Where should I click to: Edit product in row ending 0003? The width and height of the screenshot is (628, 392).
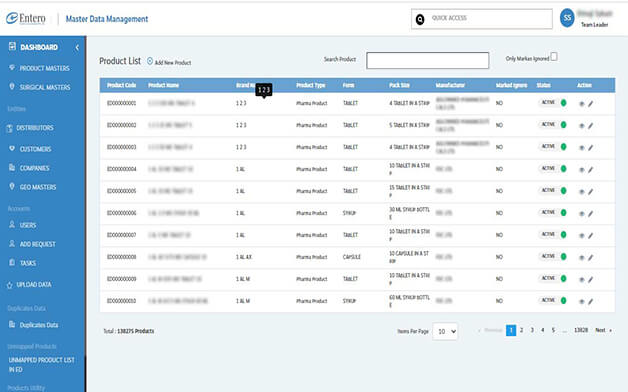pyautogui.click(x=590, y=148)
